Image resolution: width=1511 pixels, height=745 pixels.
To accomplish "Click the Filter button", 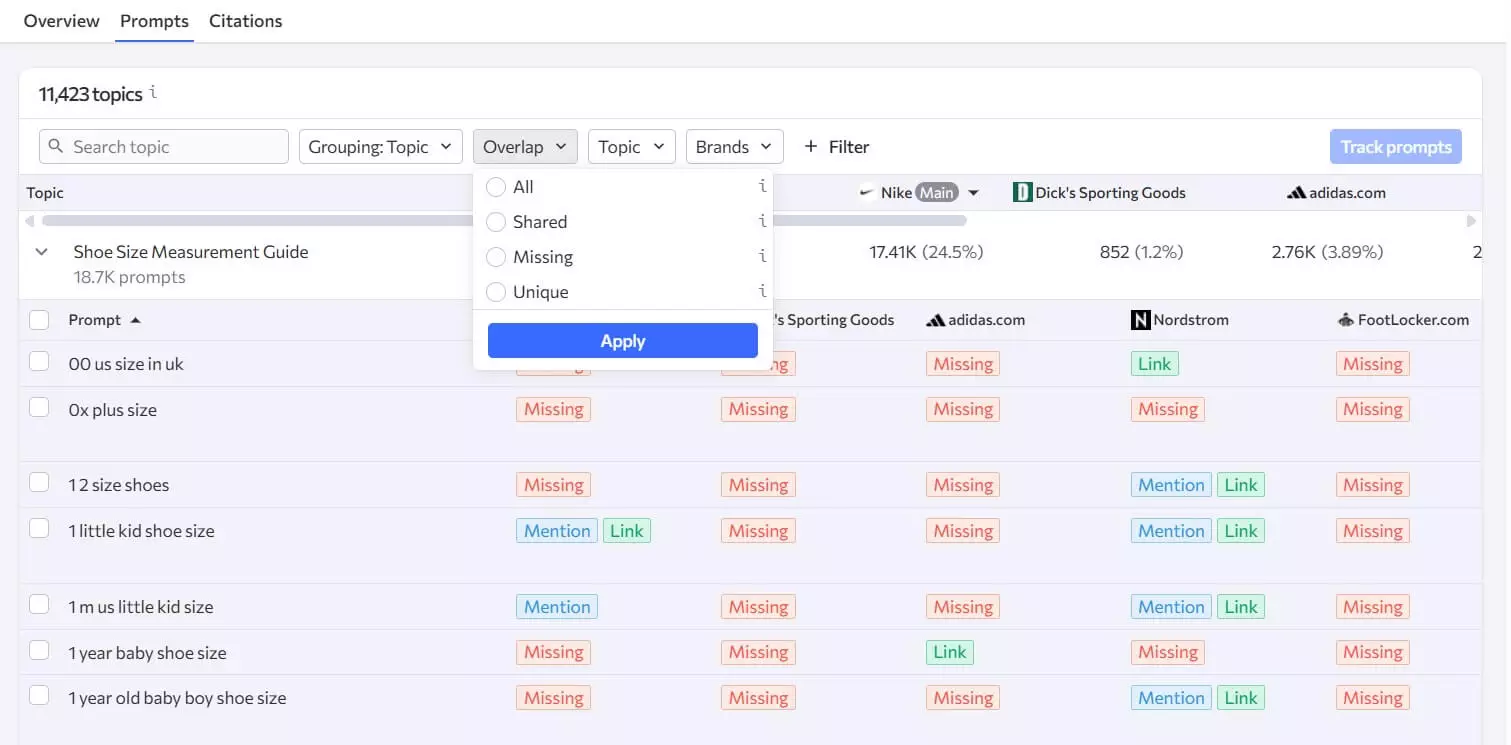I will (837, 146).
